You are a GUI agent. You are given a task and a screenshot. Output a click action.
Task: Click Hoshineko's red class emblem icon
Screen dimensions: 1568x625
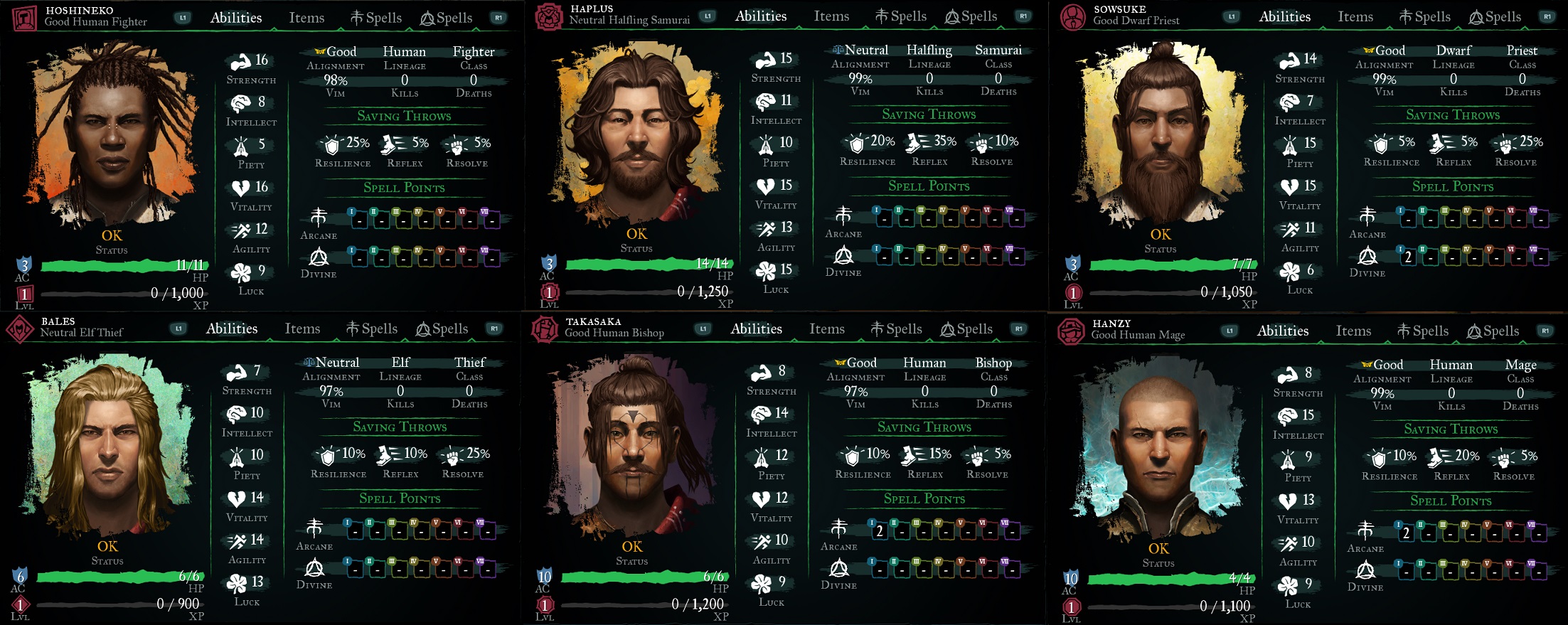[26, 18]
